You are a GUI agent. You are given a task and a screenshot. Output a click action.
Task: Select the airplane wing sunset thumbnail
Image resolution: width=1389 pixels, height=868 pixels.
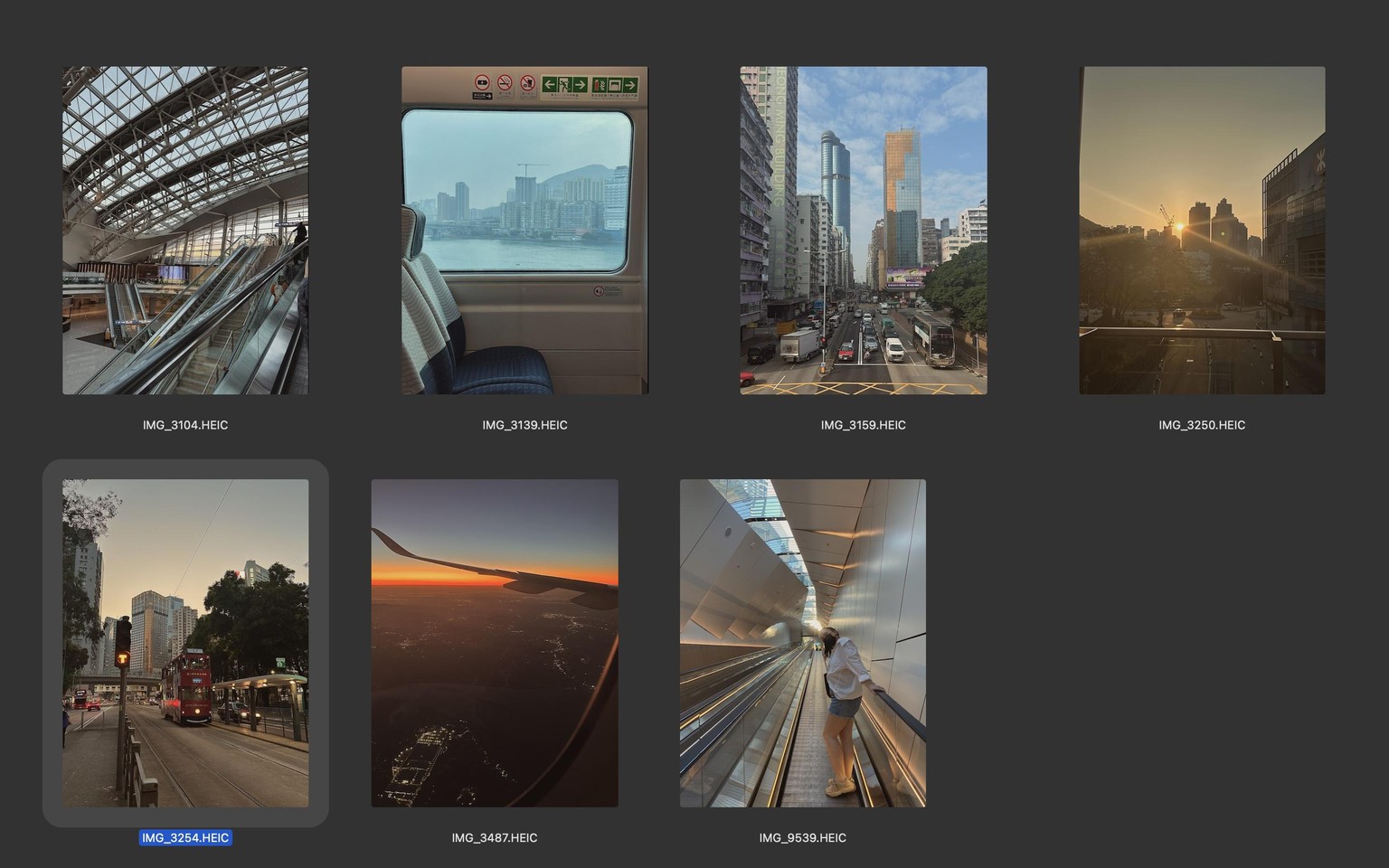(495, 643)
